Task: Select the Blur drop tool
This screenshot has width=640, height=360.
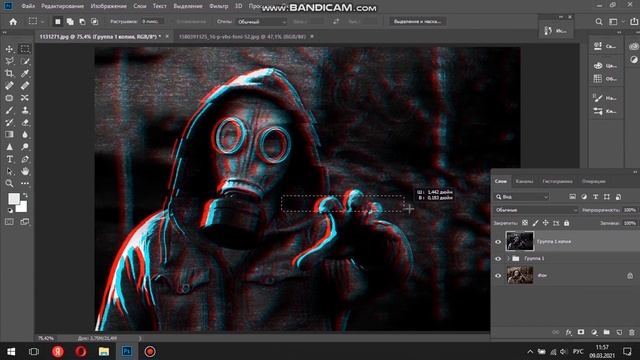Action: 25,135
